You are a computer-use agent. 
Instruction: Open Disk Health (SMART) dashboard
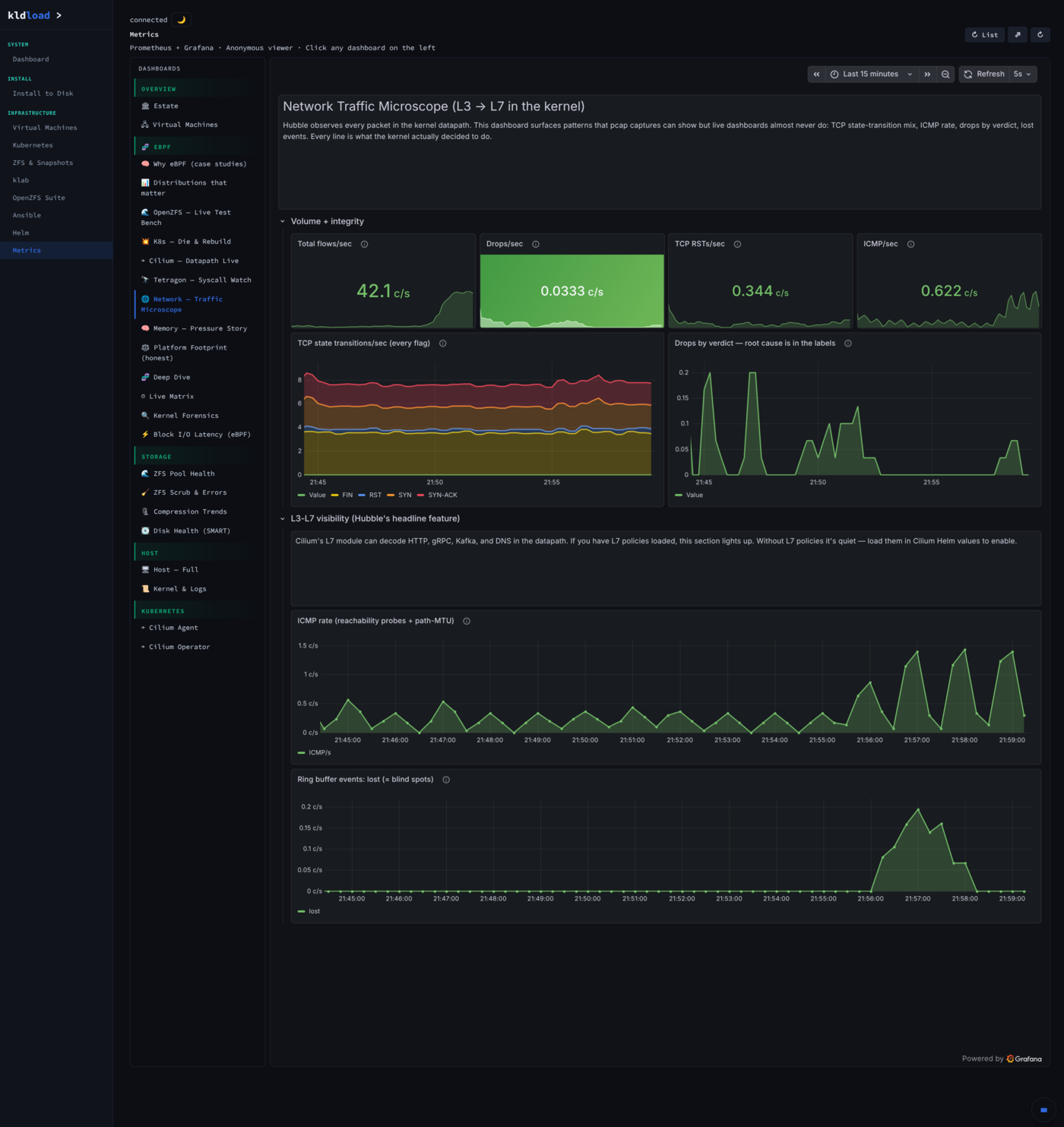click(195, 531)
